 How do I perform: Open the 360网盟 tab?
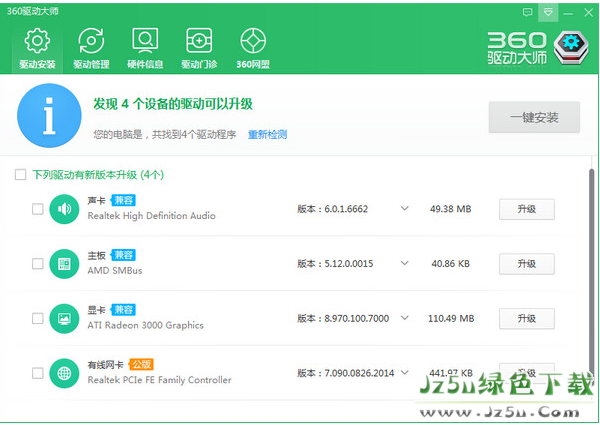tap(253, 48)
